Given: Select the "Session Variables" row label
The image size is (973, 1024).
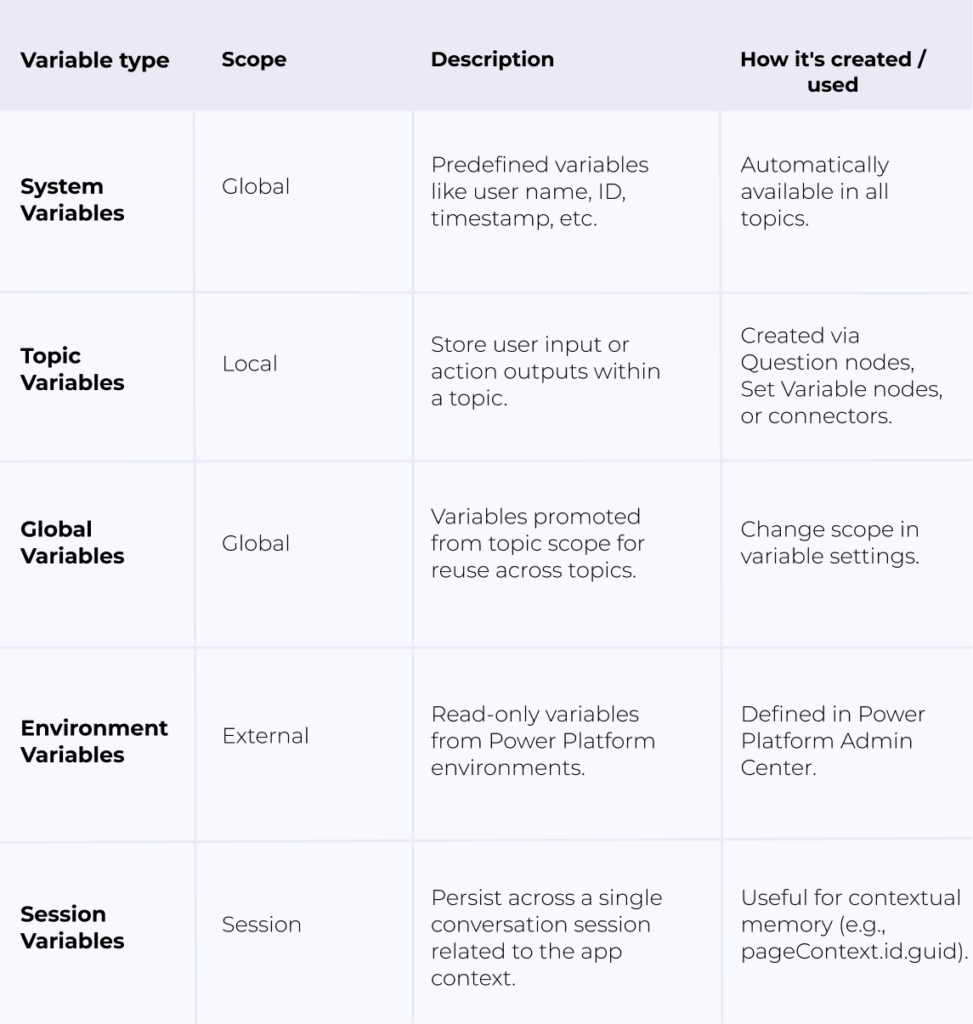Looking at the screenshot, I should point(72,927).
